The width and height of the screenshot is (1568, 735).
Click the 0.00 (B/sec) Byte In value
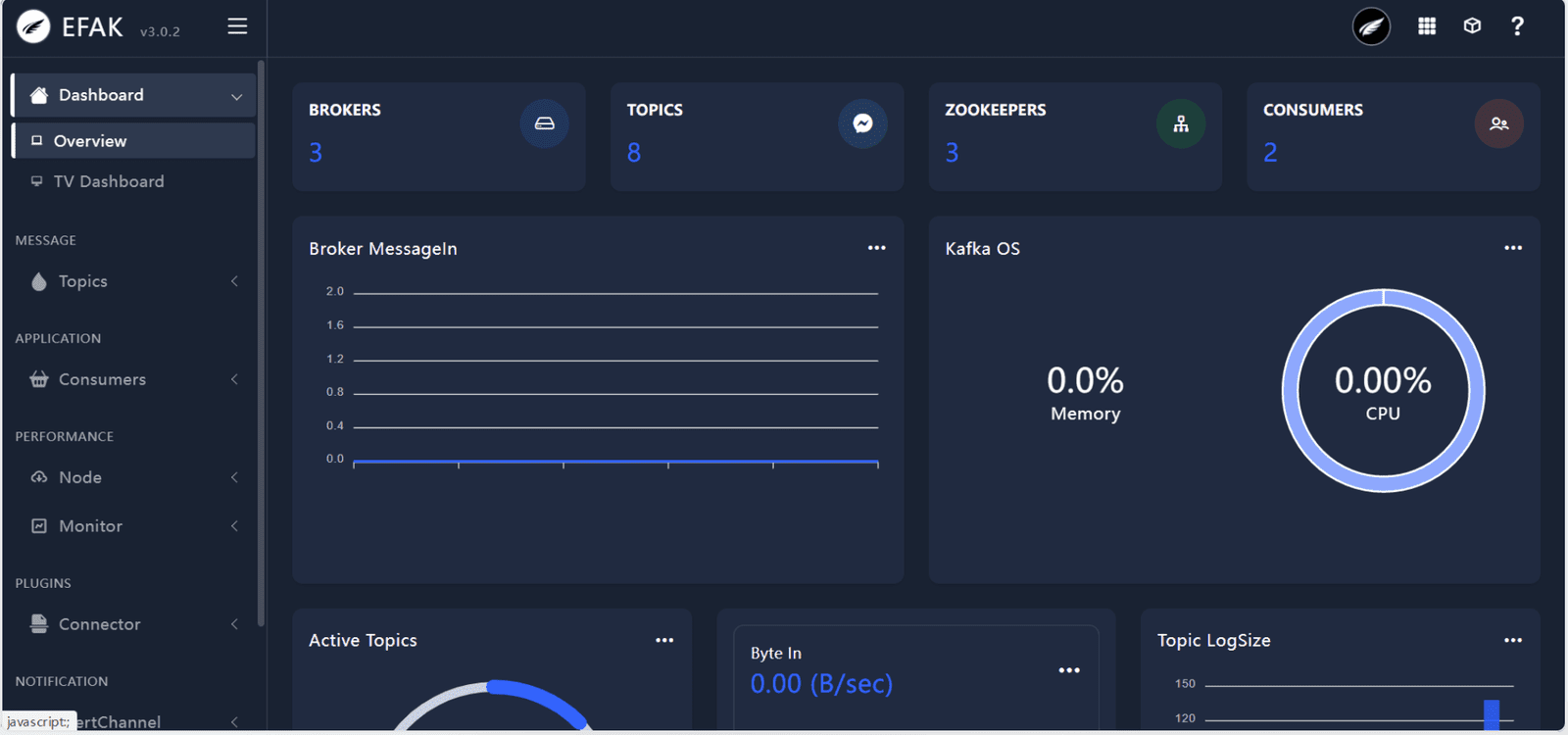(821, 684)
